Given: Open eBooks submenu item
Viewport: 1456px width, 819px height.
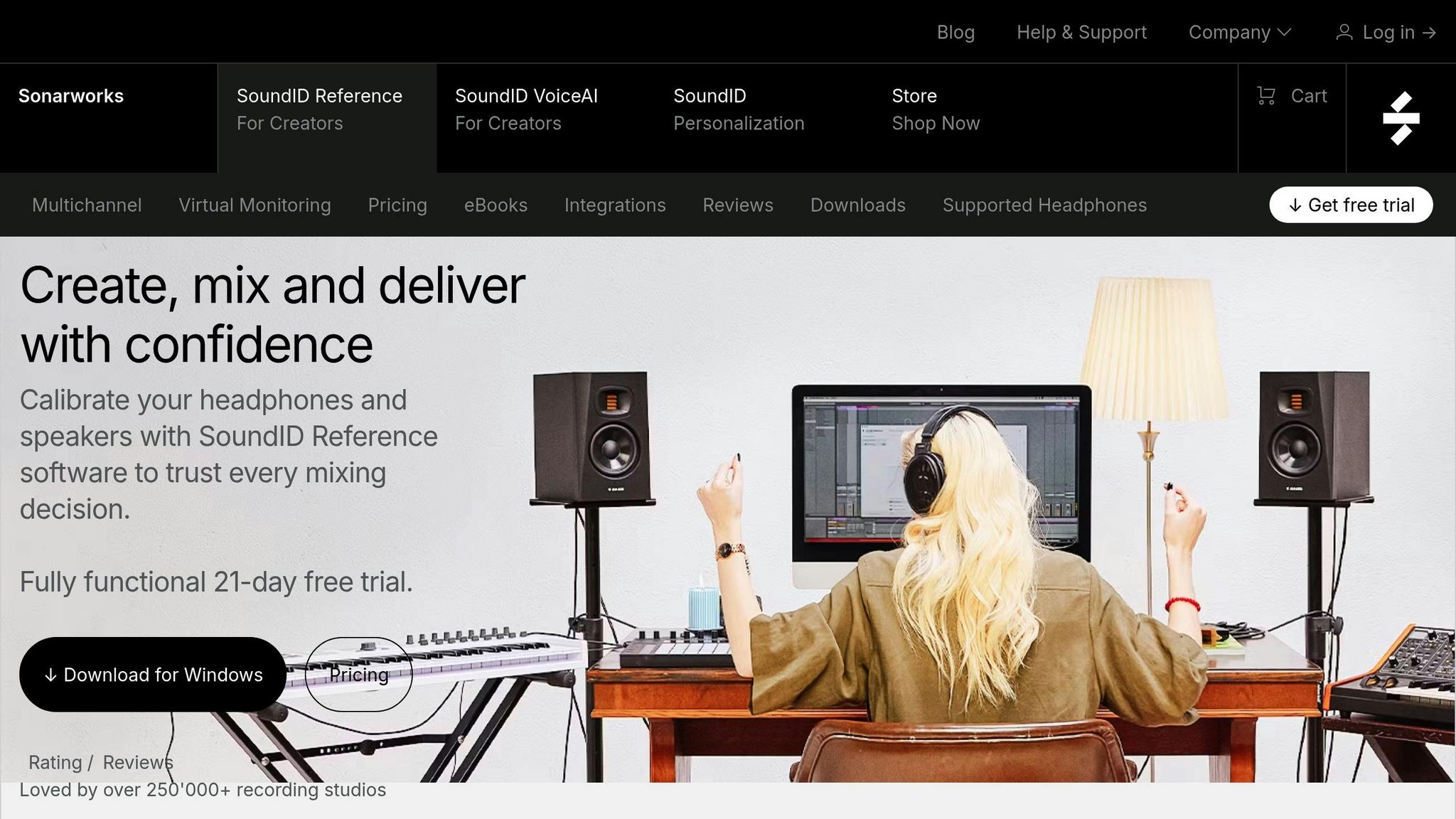Looking at the screenshot, I should point(496,205).
